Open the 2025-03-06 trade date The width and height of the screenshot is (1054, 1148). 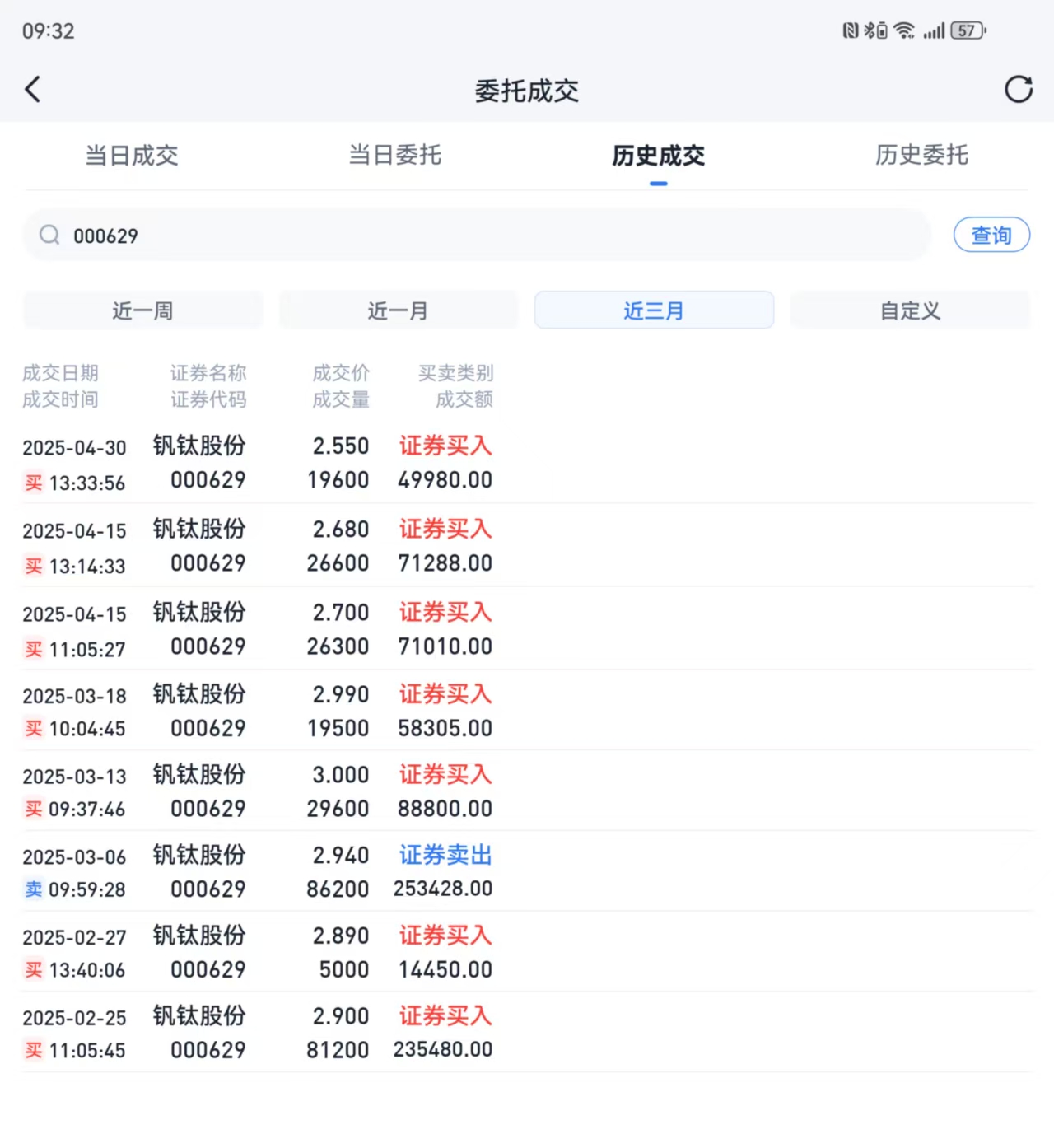click(x=74, y=857)
